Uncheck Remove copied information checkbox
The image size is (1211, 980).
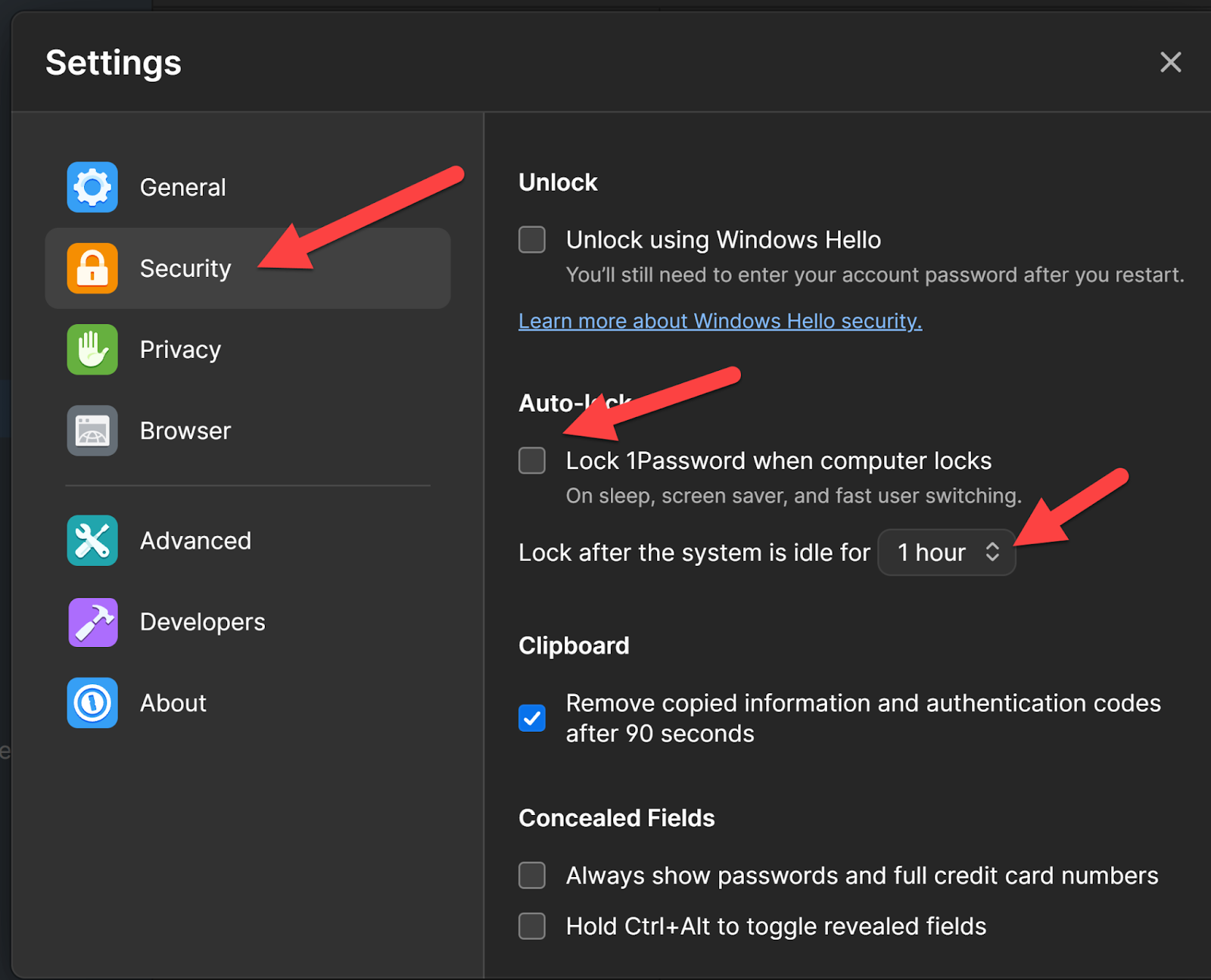[532, 717]
